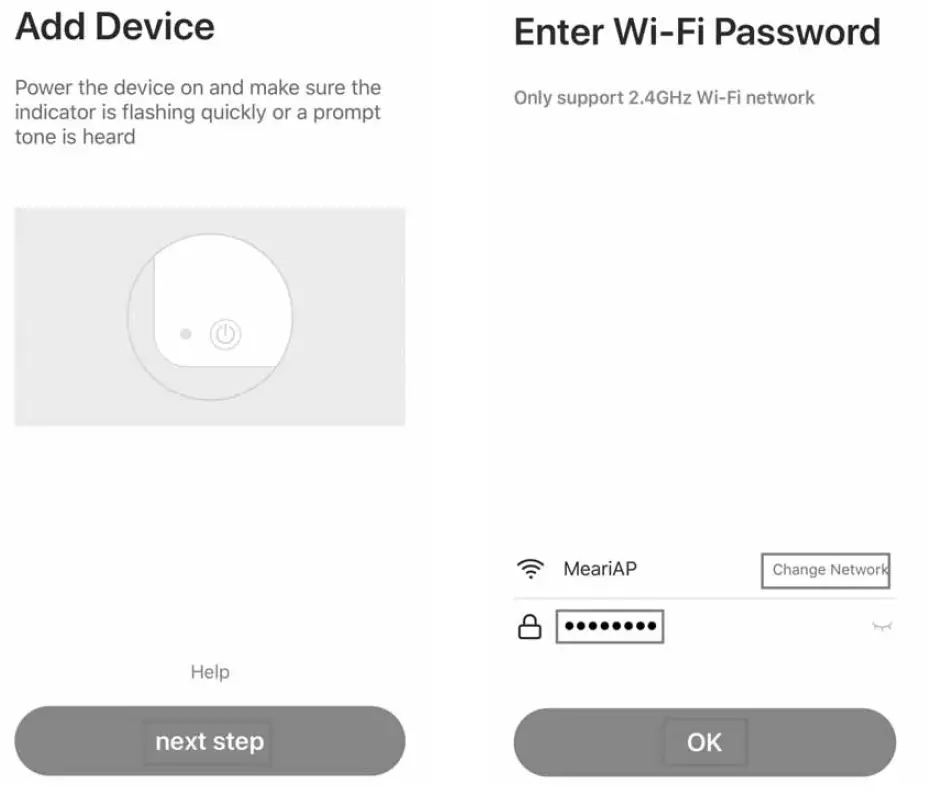Click the padlock icon next to the password field
Viewport: 928px width, 811px height.
click(x=530, y=625)
